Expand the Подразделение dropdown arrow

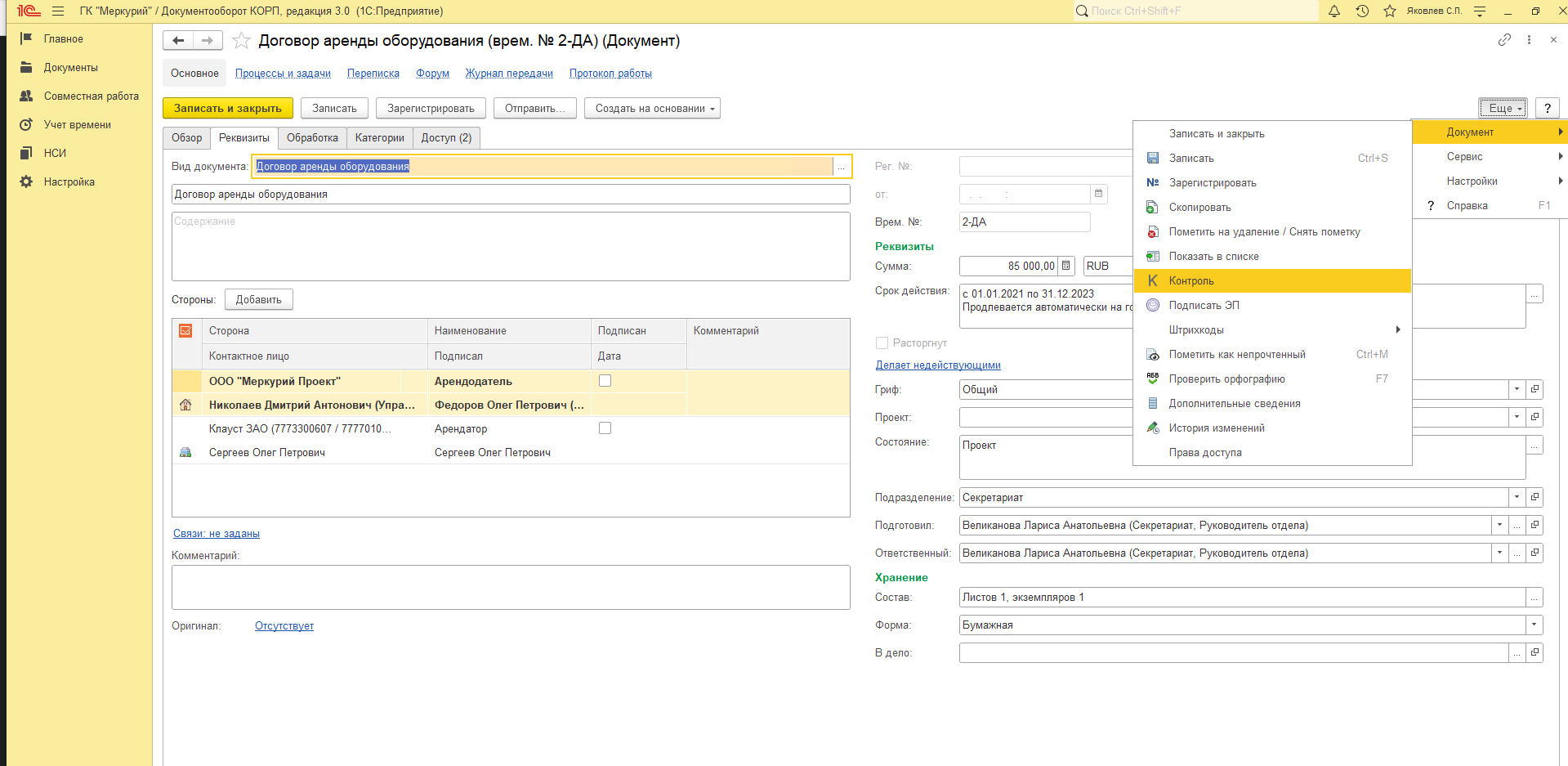(1517, 497)
